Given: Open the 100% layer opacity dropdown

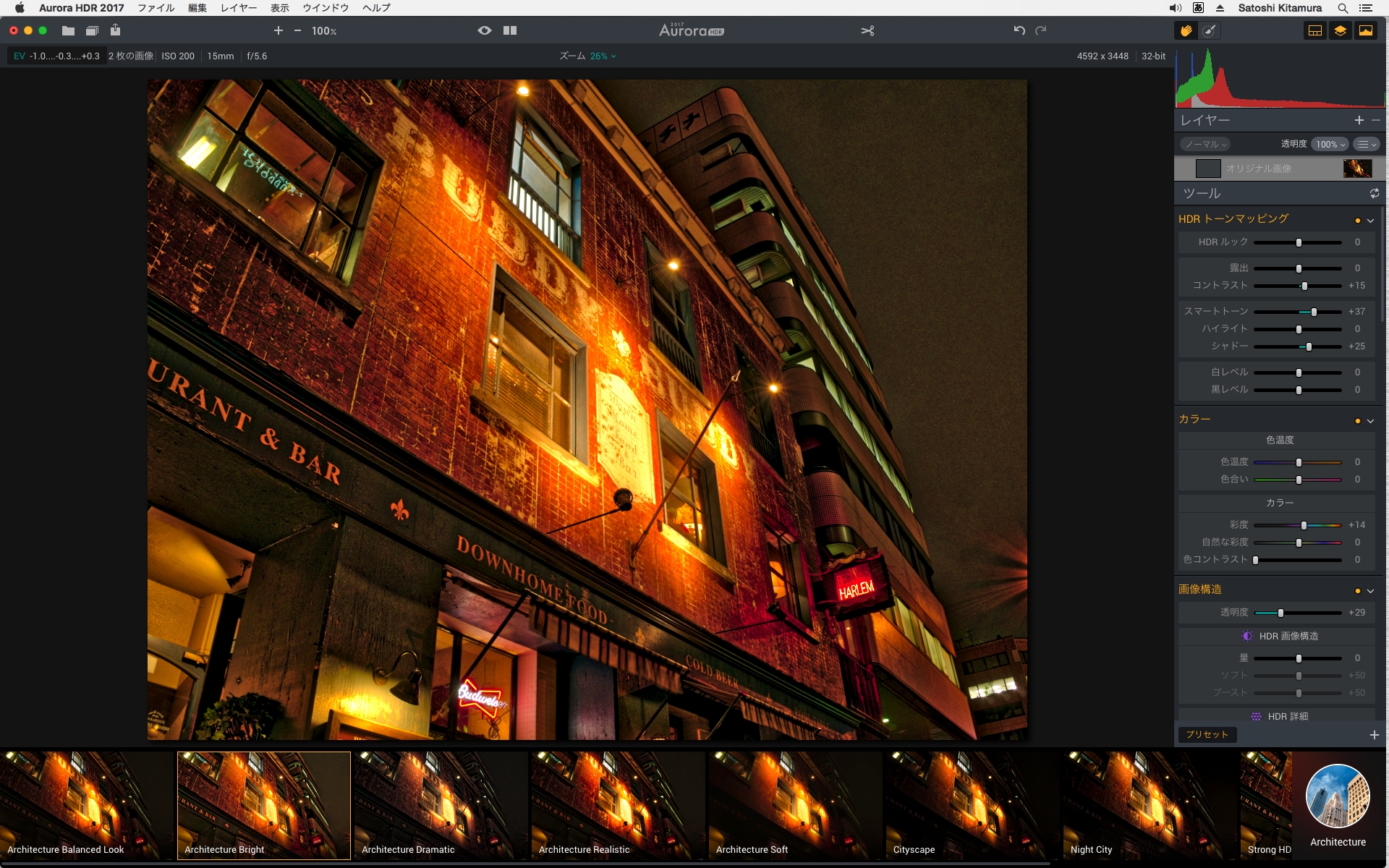Looking at the screenshot, I should pyautogui.click(x=1330, y=144).
